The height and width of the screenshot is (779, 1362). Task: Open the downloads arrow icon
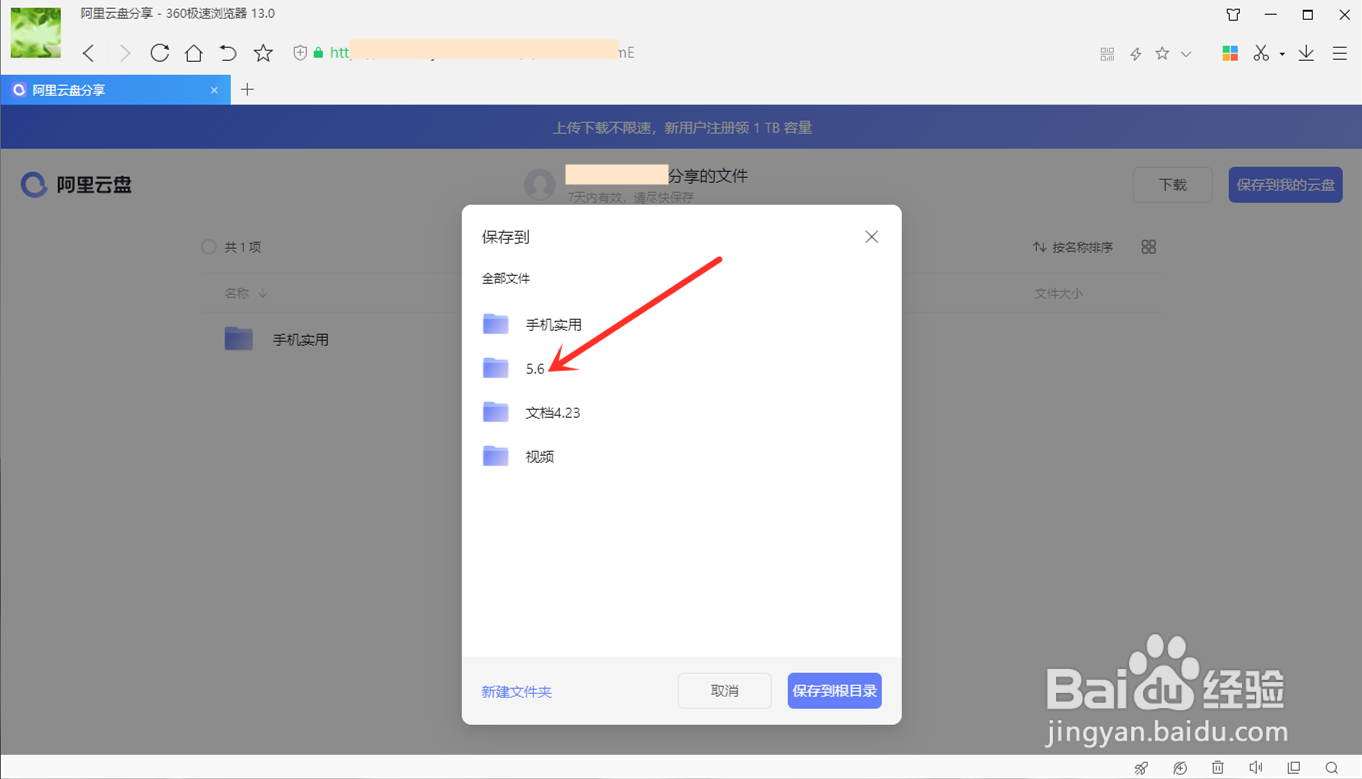[x=1306, y=53]
